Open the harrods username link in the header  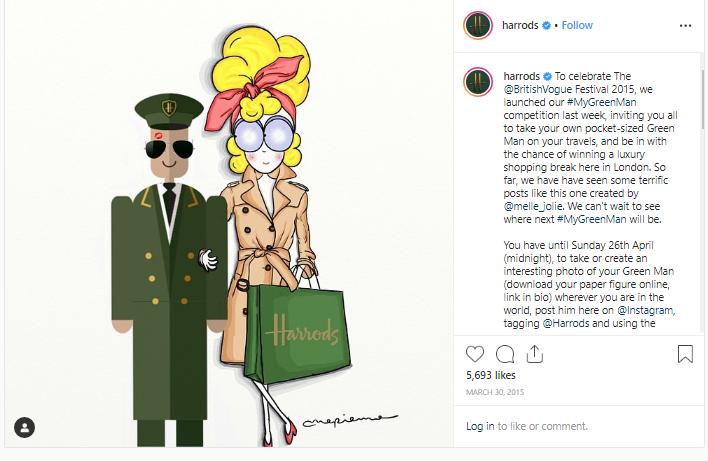click(x=520, y=25)
